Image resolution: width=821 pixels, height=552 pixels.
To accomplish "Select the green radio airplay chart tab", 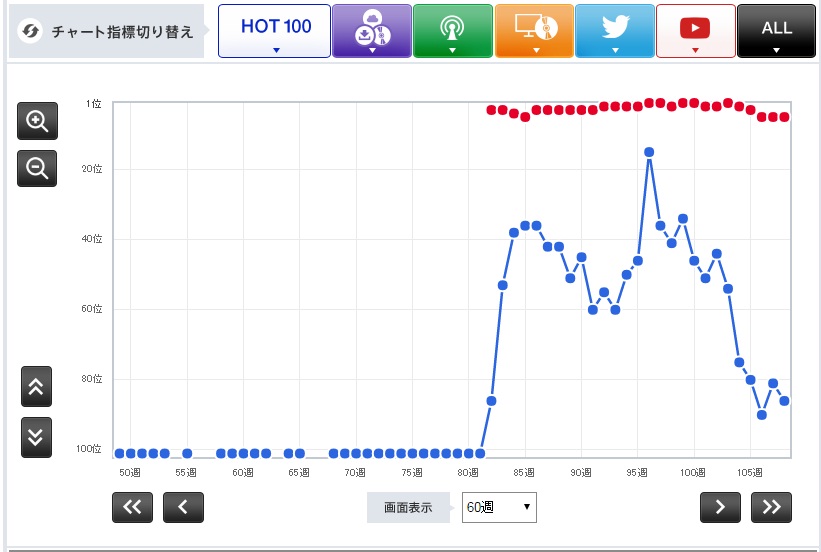I will coord(452,31).
